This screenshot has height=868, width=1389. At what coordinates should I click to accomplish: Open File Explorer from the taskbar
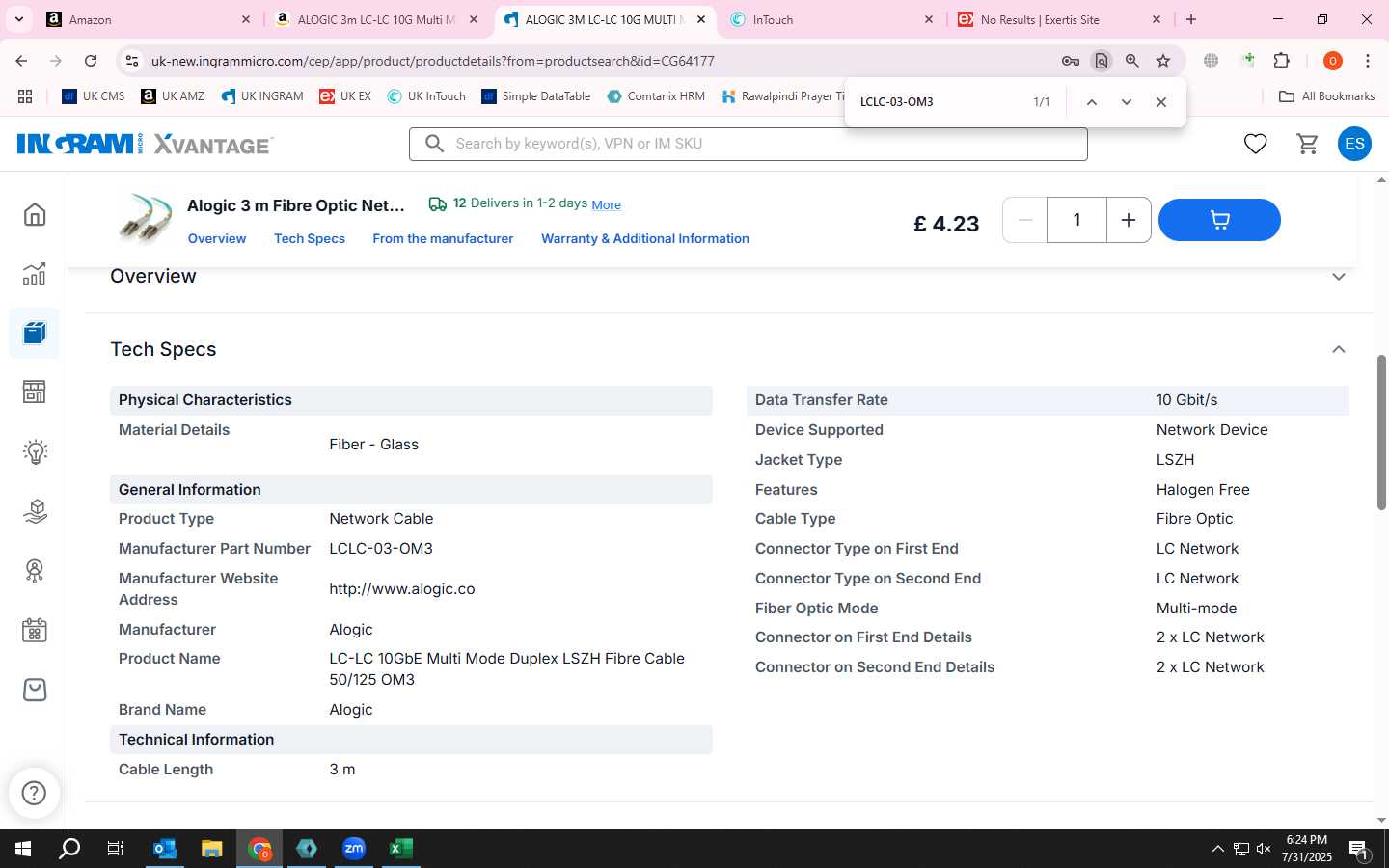tap(211, 849)
